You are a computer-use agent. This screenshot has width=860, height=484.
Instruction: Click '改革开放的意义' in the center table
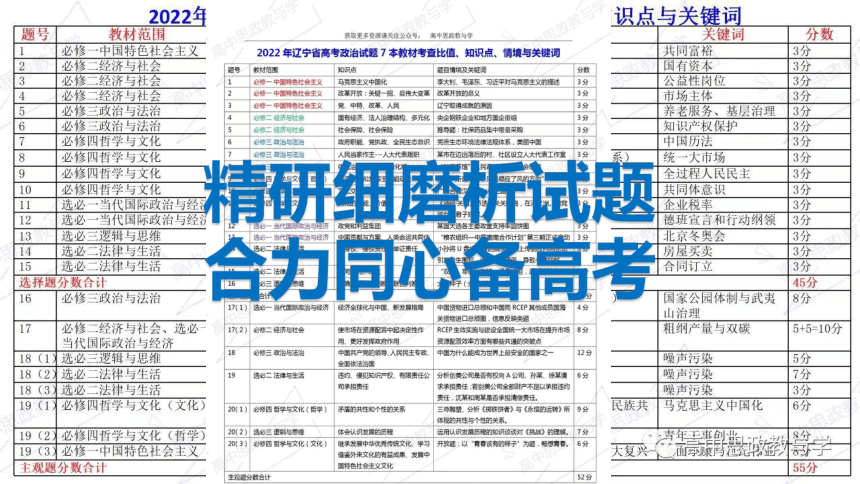tap(459, 93)
